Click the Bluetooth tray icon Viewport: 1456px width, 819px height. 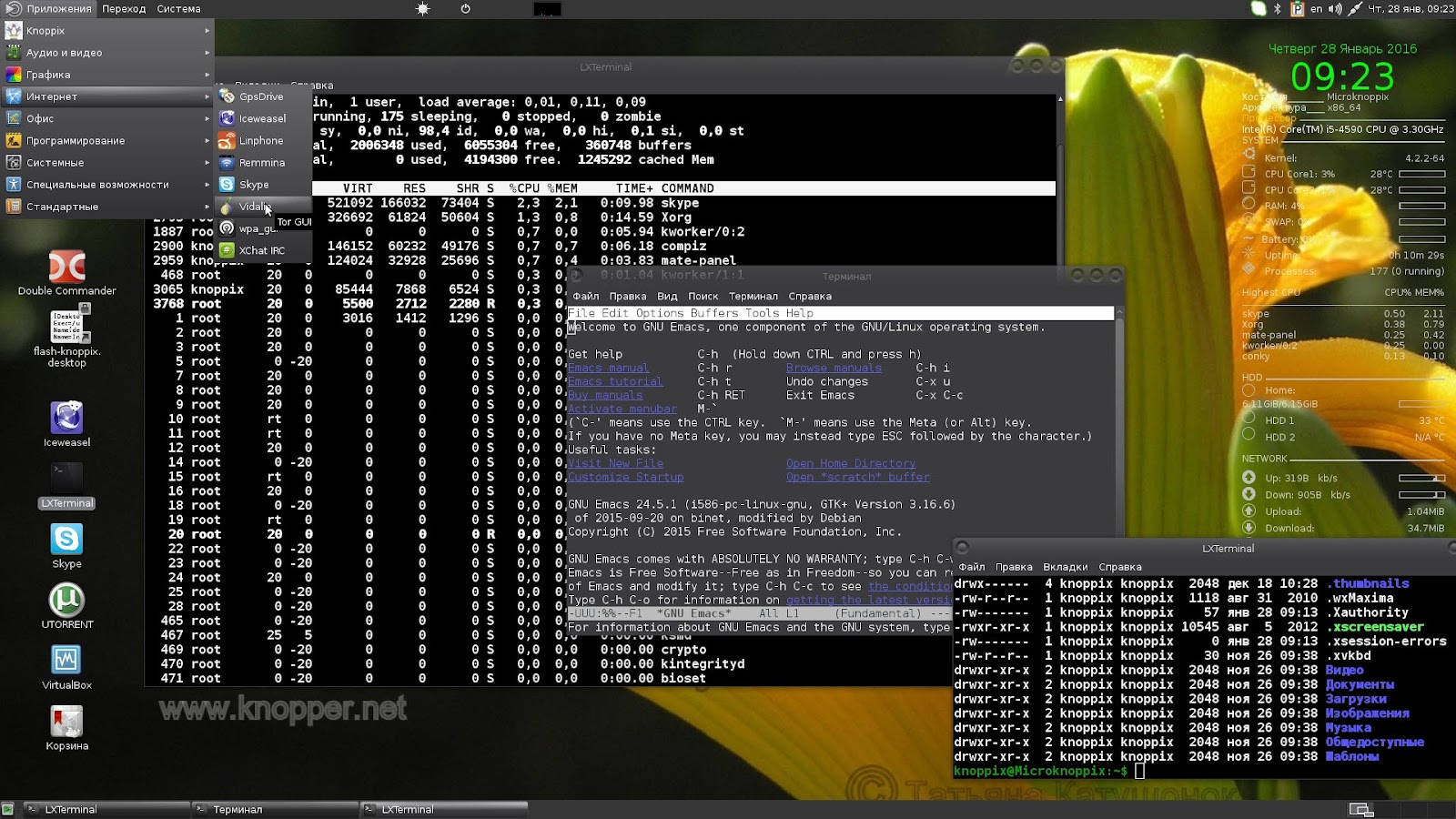coord(1278,9)
